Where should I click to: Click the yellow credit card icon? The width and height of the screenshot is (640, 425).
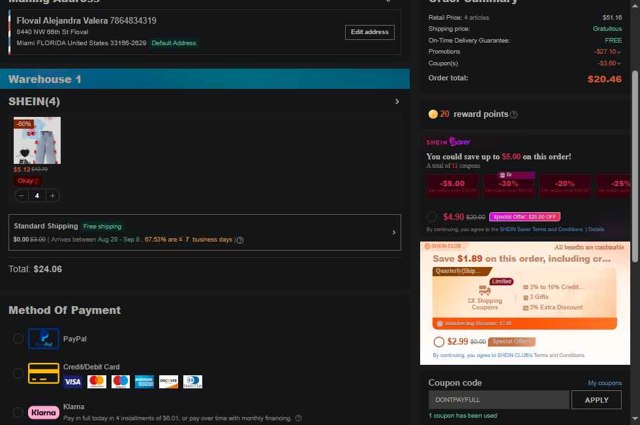(44, 373)
